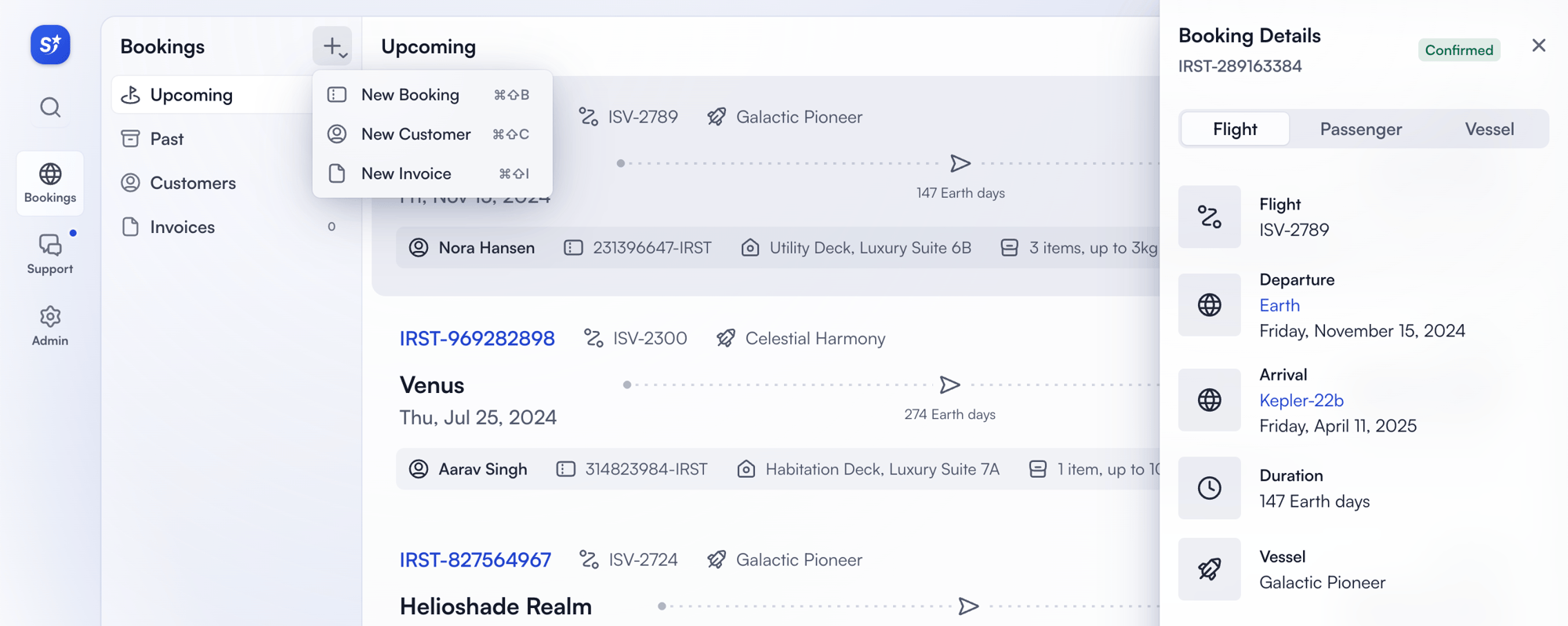
Task: Open the Admin gear section
Action: click(50, 326)
